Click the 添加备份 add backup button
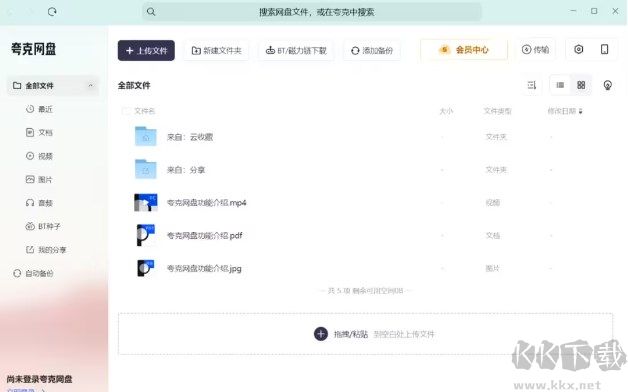The image size is (628, 392). pos(372,50)
